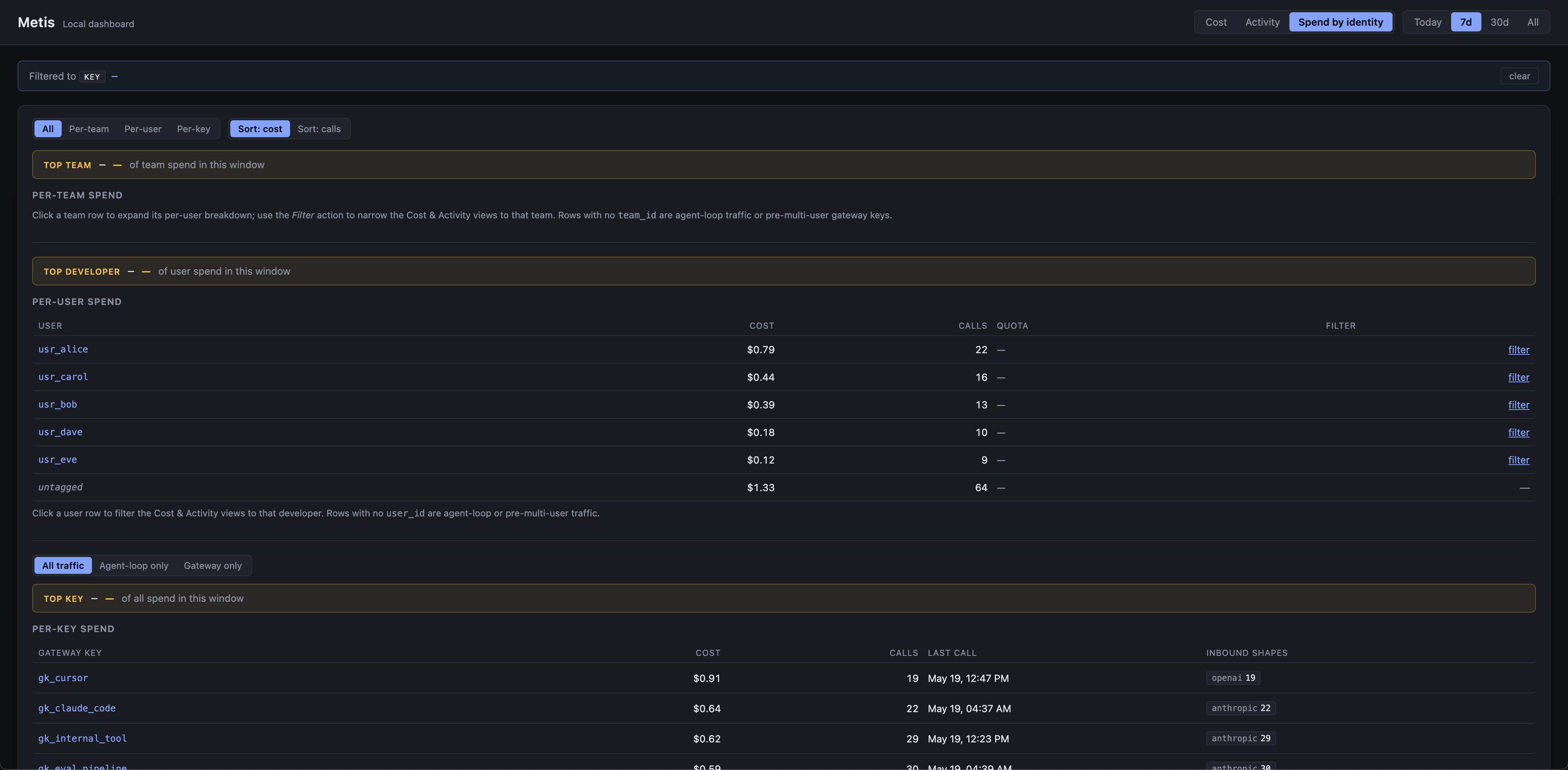Click the GATEWAY KEY column header

tap(70, 652)
